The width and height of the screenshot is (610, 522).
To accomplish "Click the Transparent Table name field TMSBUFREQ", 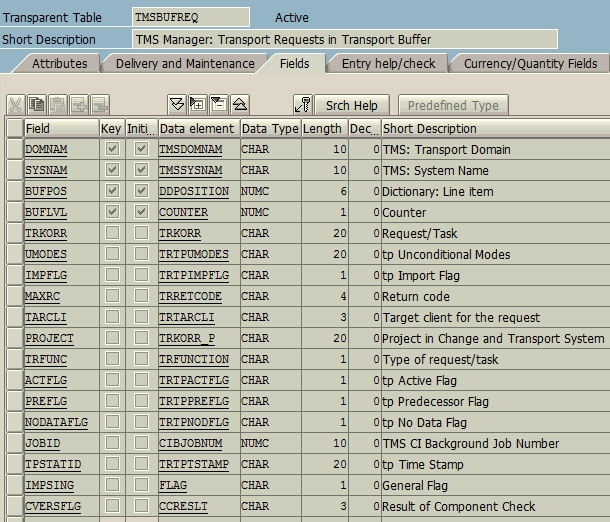I will [191, 18].
